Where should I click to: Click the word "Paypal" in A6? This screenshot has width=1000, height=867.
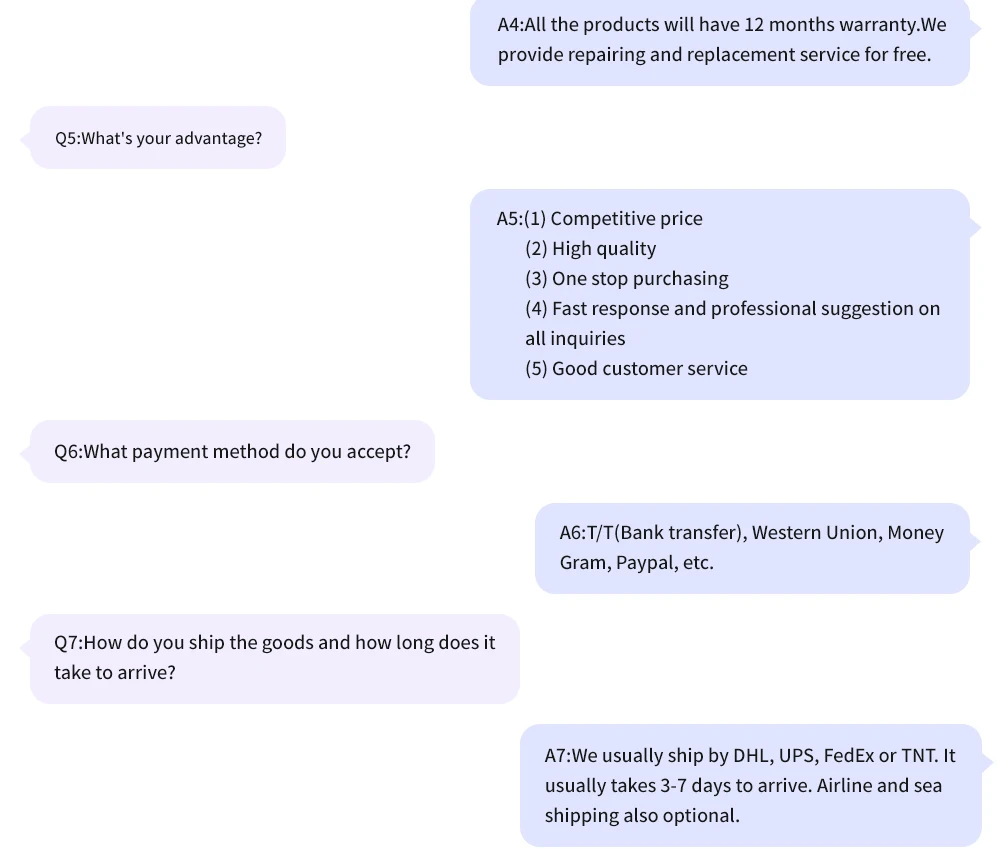tap(643, 563)
